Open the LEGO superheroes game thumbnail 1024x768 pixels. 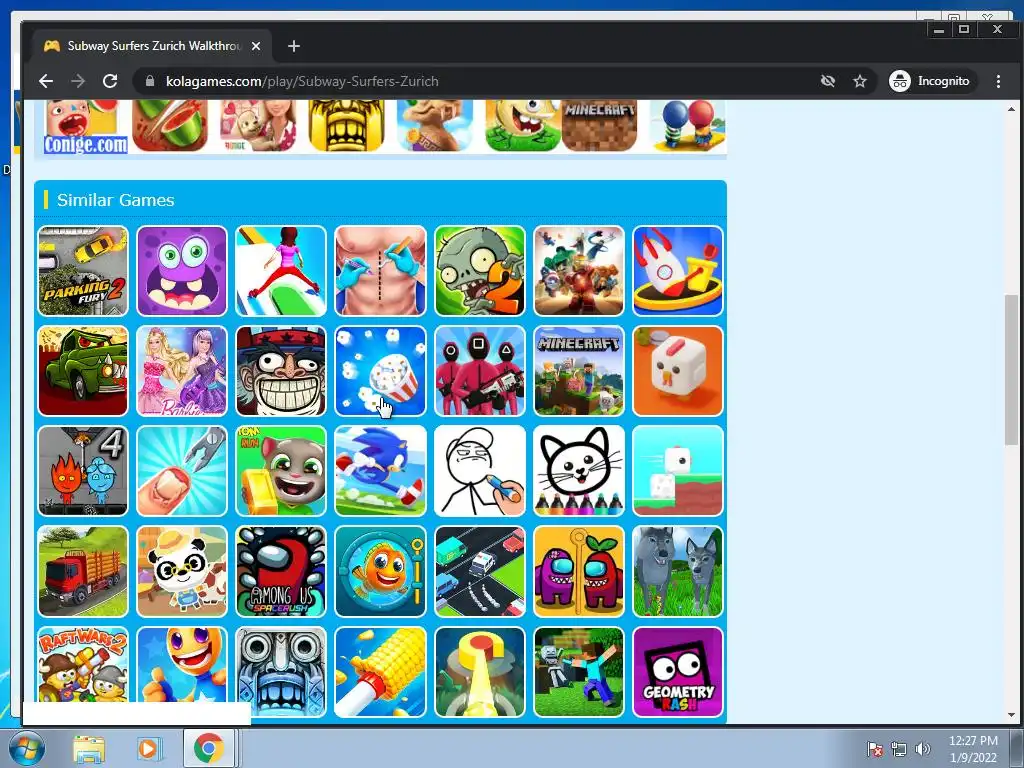point(579,270)
